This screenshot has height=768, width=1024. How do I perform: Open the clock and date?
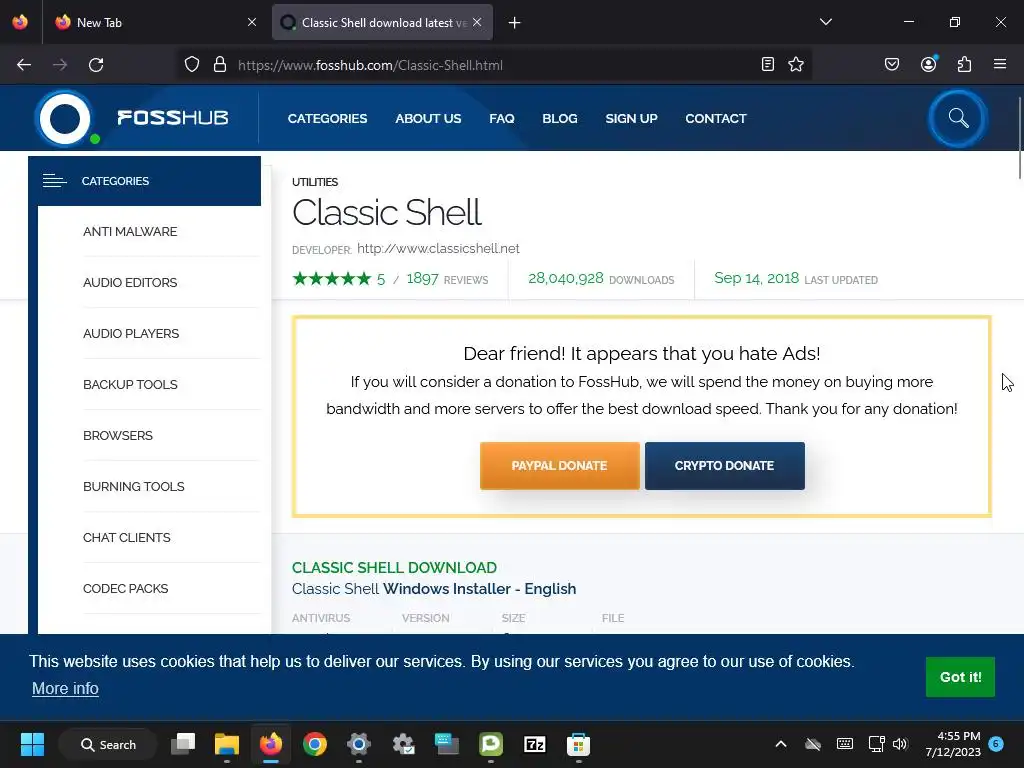click(953, 744)
